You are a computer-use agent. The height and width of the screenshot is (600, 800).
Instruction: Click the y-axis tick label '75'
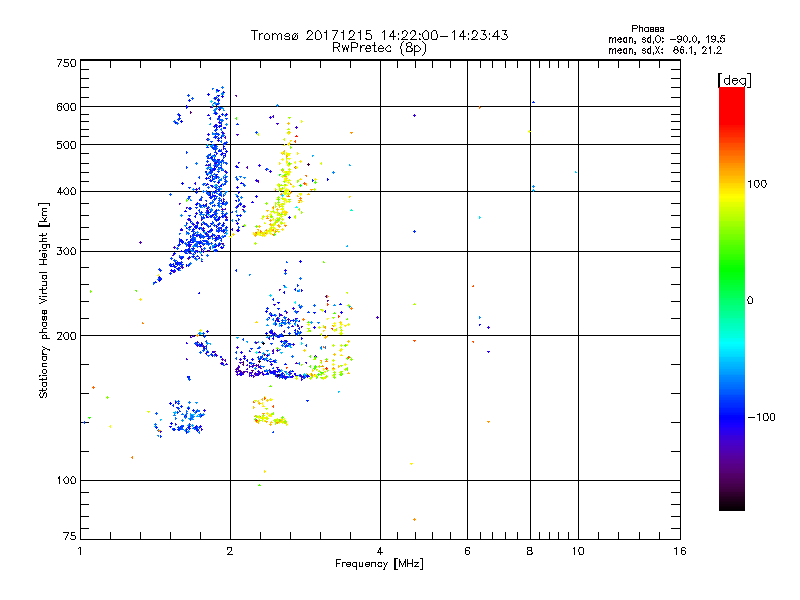pos(70,536)
